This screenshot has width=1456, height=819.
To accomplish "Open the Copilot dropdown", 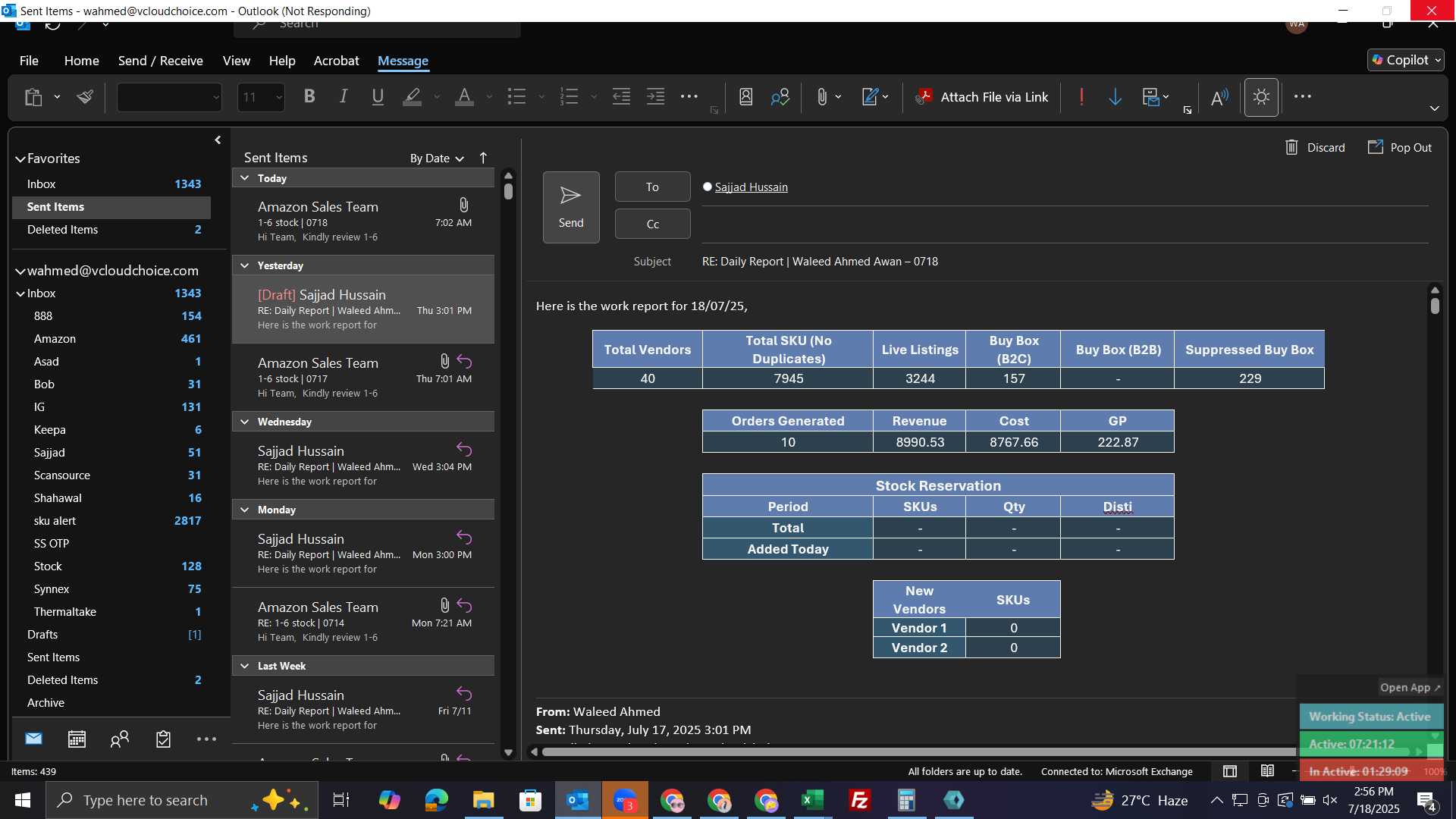I will click(x=1406, y=60).
